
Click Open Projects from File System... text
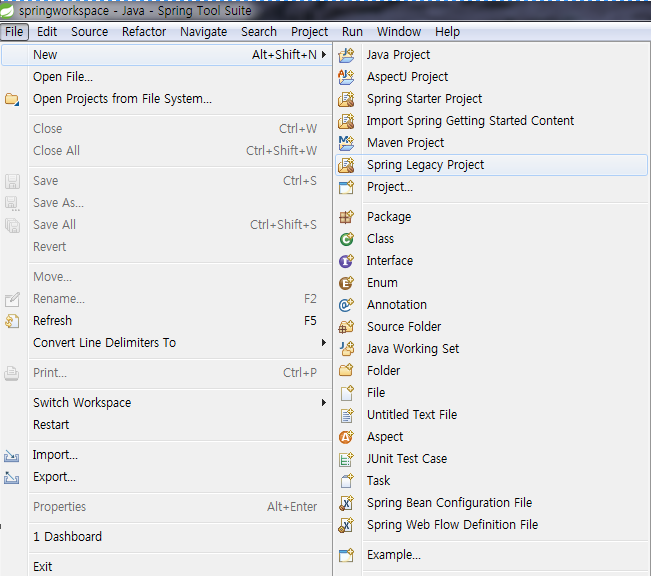[122, 99]
